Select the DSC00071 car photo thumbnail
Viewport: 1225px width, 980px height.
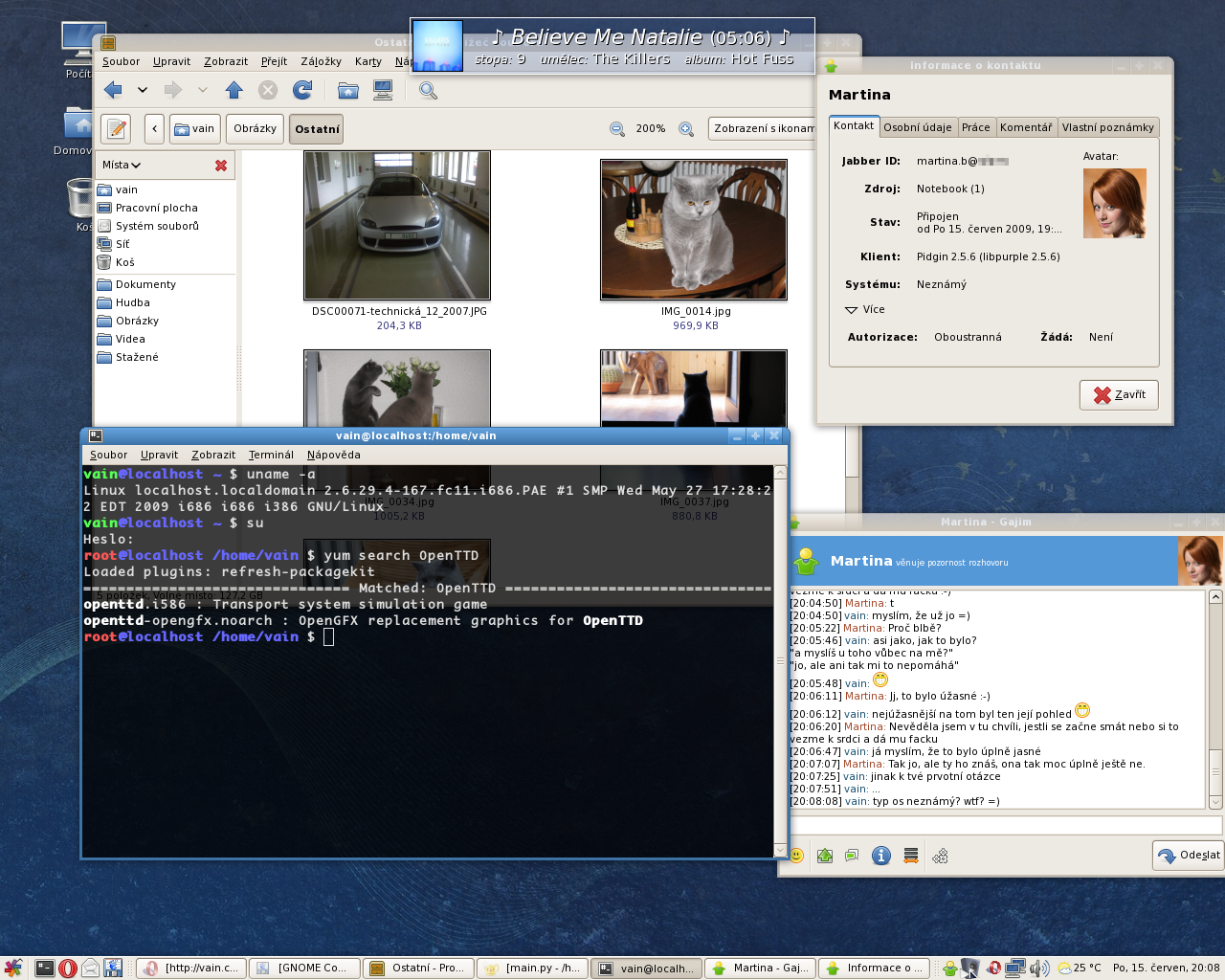397,226
